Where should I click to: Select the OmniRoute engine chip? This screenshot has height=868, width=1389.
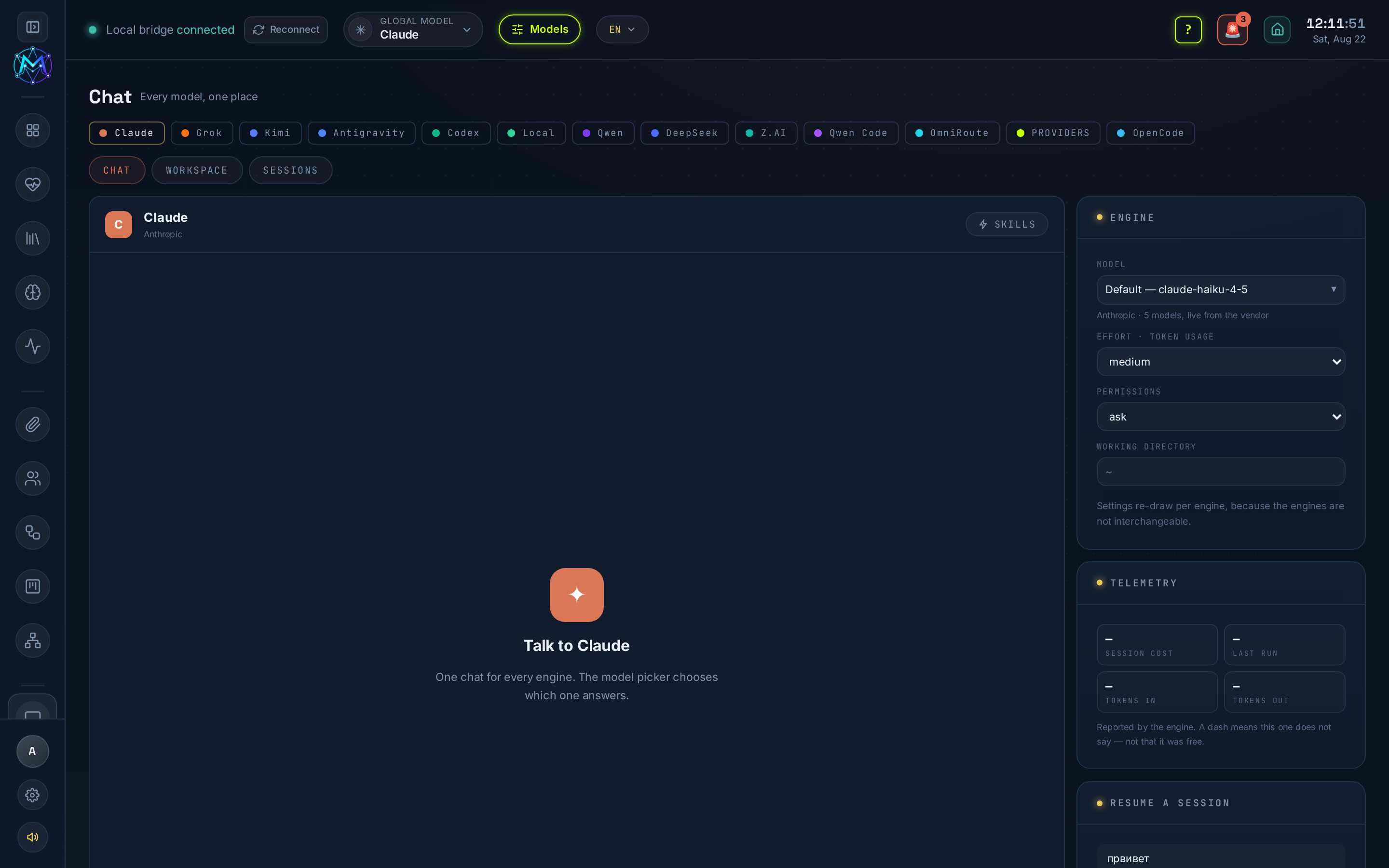click(x=953, y=133)
